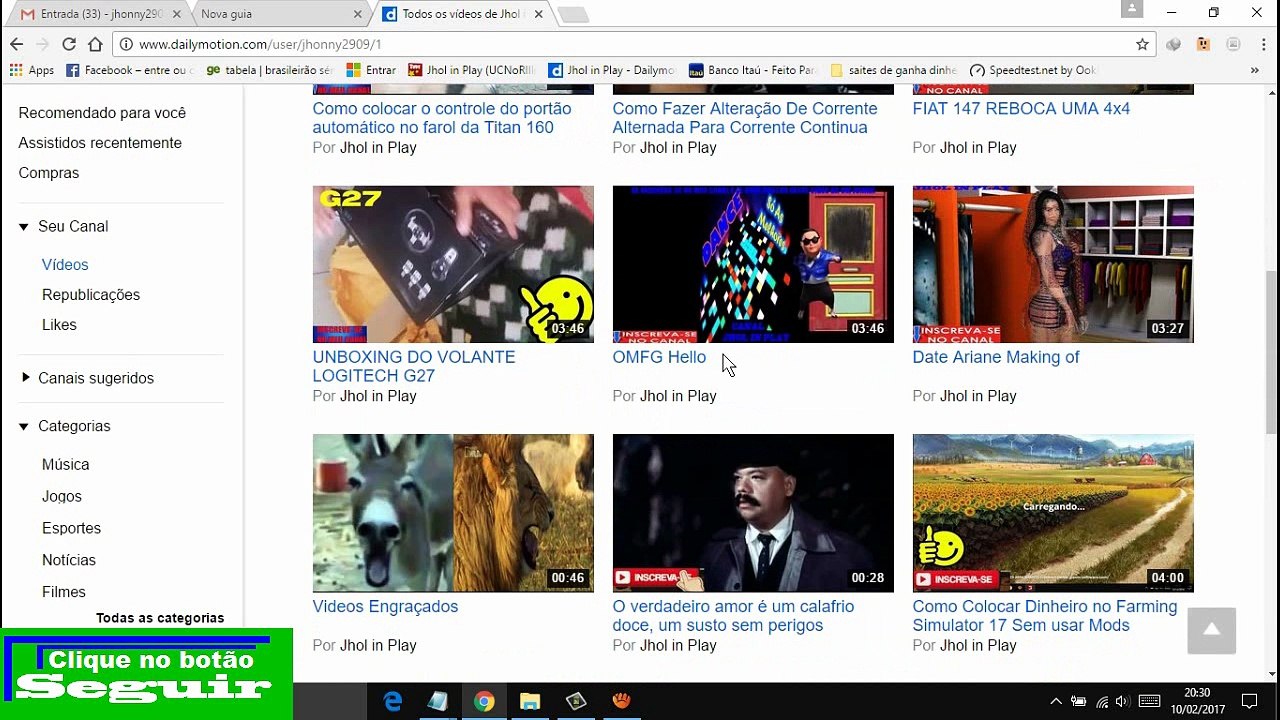Screen dimensions: 1280x720
Task: Open the Chrome menu (three dots)
Action: point(1262,44)
